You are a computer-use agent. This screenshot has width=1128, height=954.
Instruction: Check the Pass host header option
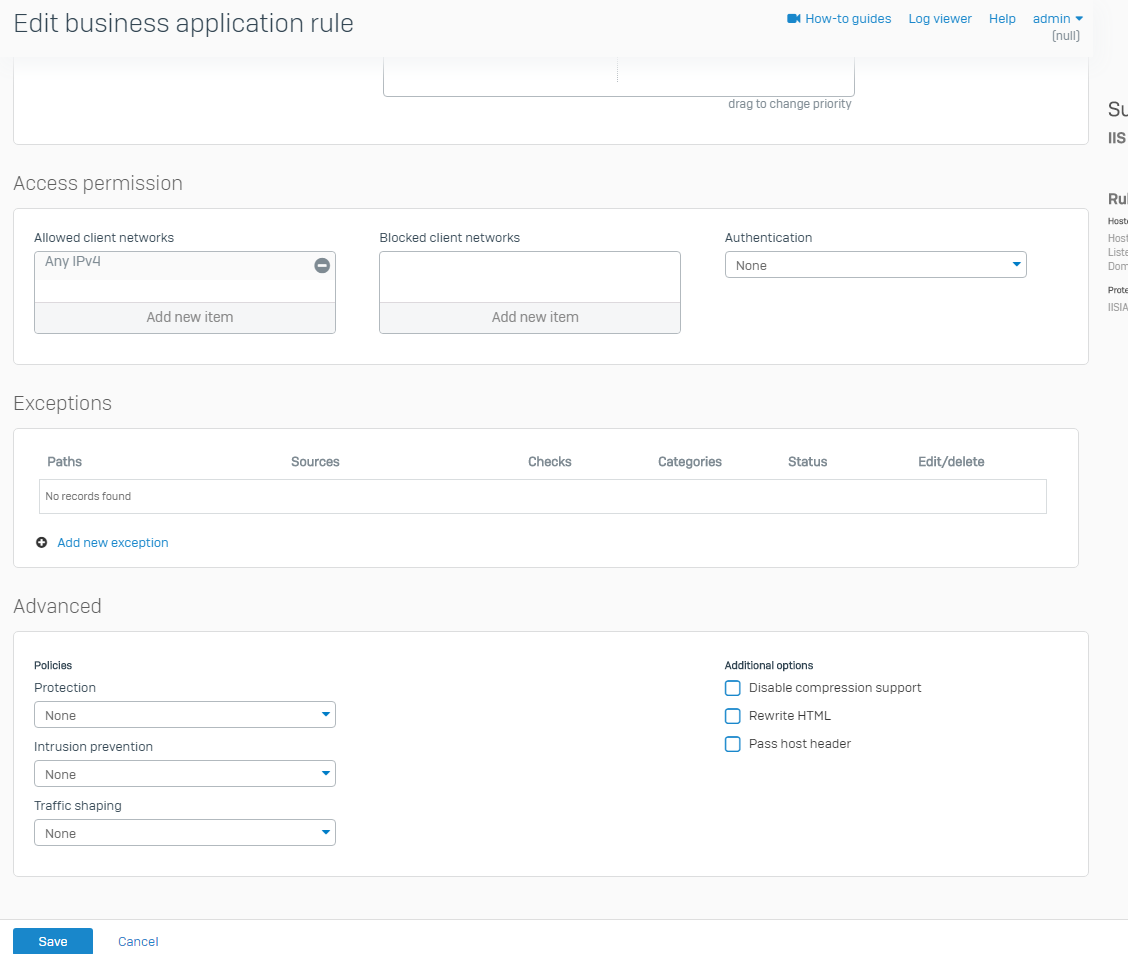point(732,744)
